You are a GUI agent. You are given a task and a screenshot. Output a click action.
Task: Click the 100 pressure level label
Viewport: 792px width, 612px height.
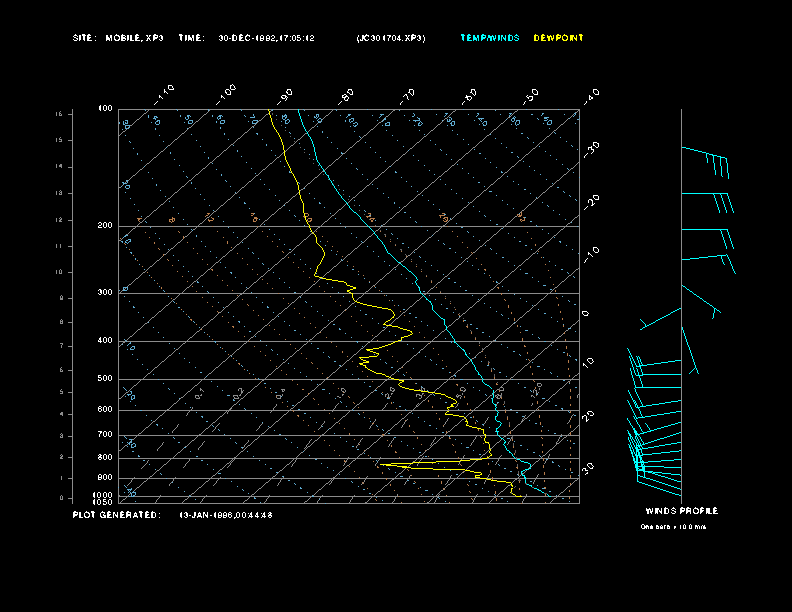(x=105, y=109)
